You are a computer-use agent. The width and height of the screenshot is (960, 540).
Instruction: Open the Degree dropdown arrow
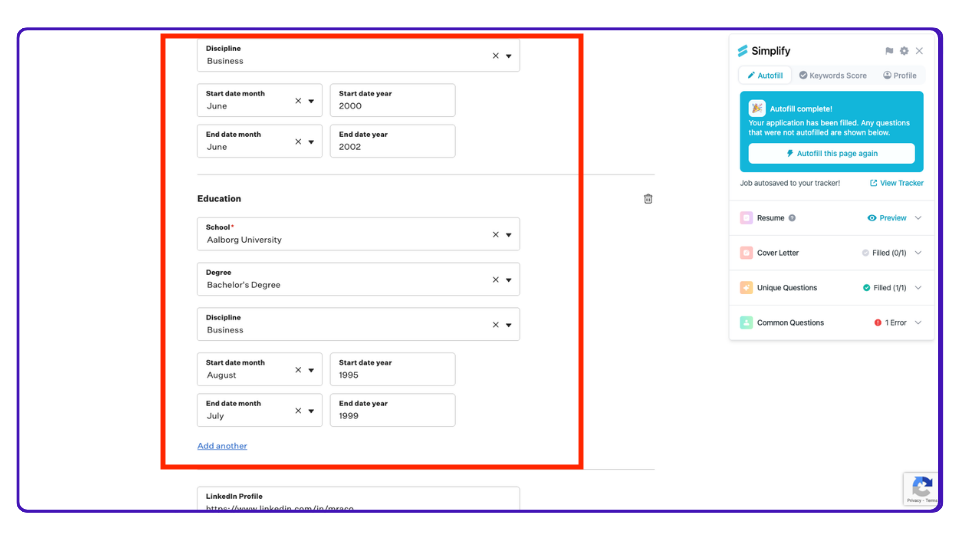pos(509,280)
